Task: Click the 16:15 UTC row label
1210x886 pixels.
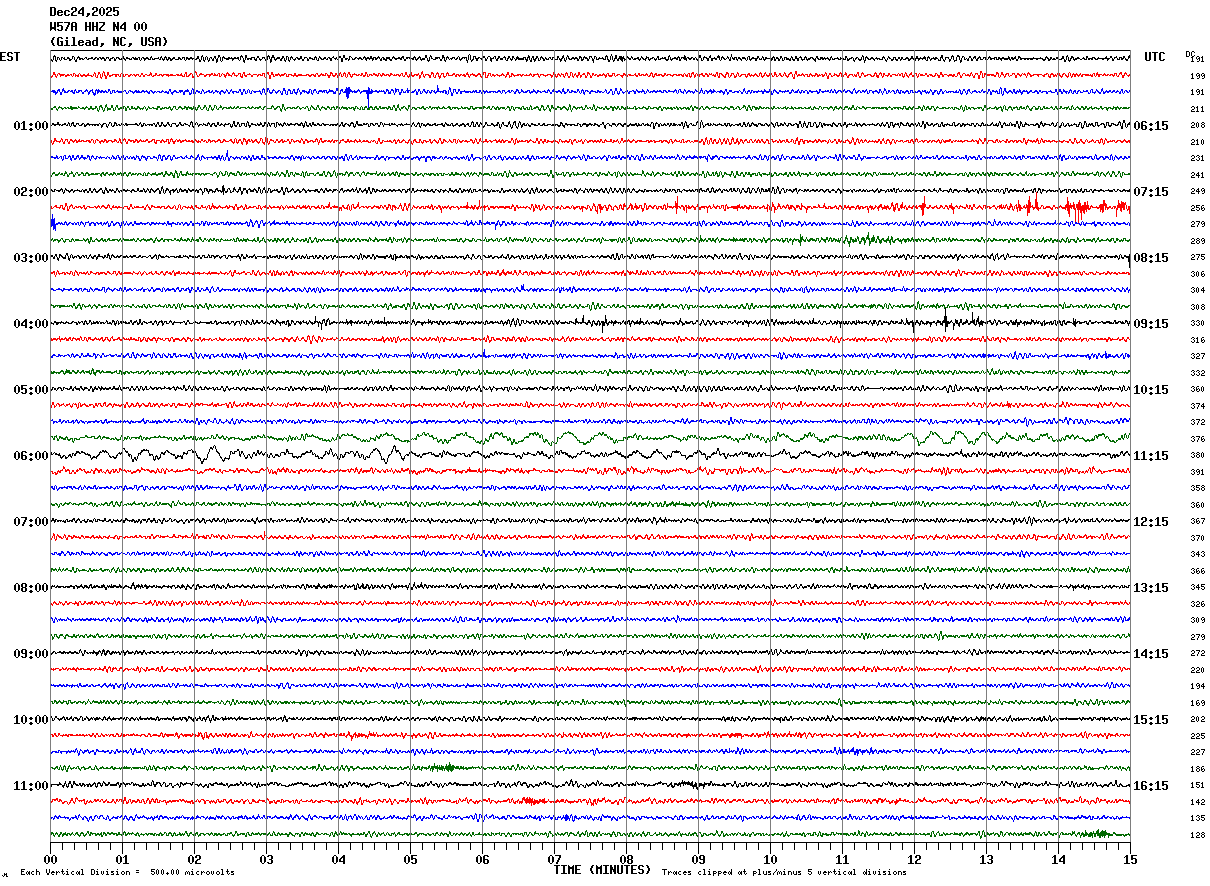Action: tap(1150, 786)
